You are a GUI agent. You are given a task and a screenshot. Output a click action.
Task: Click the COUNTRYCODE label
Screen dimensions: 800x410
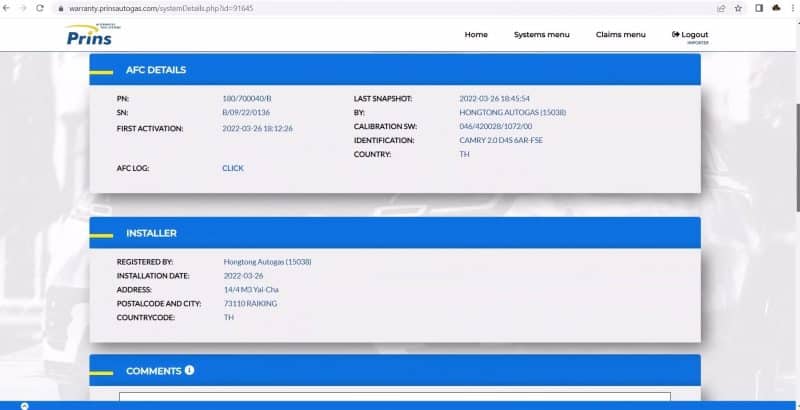(x=145, y=317)
